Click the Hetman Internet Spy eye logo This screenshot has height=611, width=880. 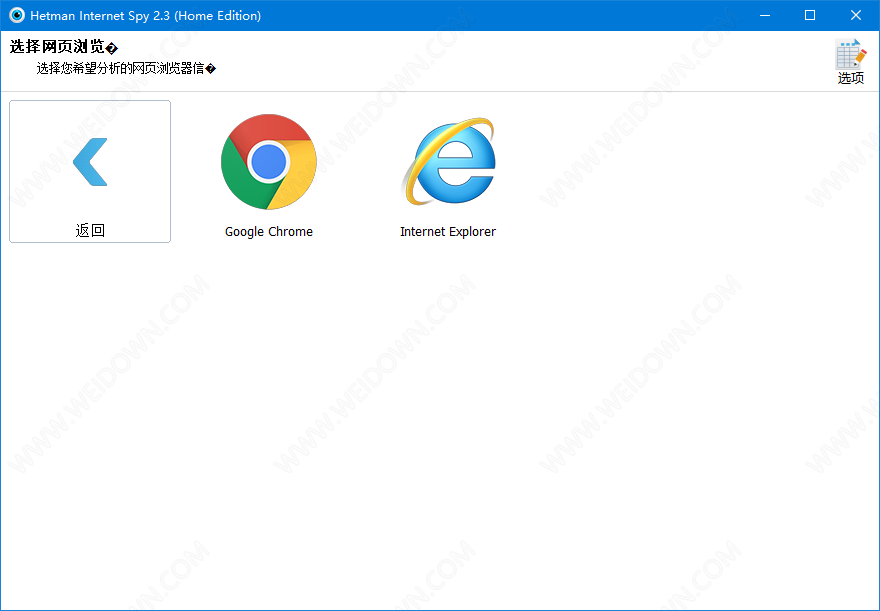tap(17, 15)
